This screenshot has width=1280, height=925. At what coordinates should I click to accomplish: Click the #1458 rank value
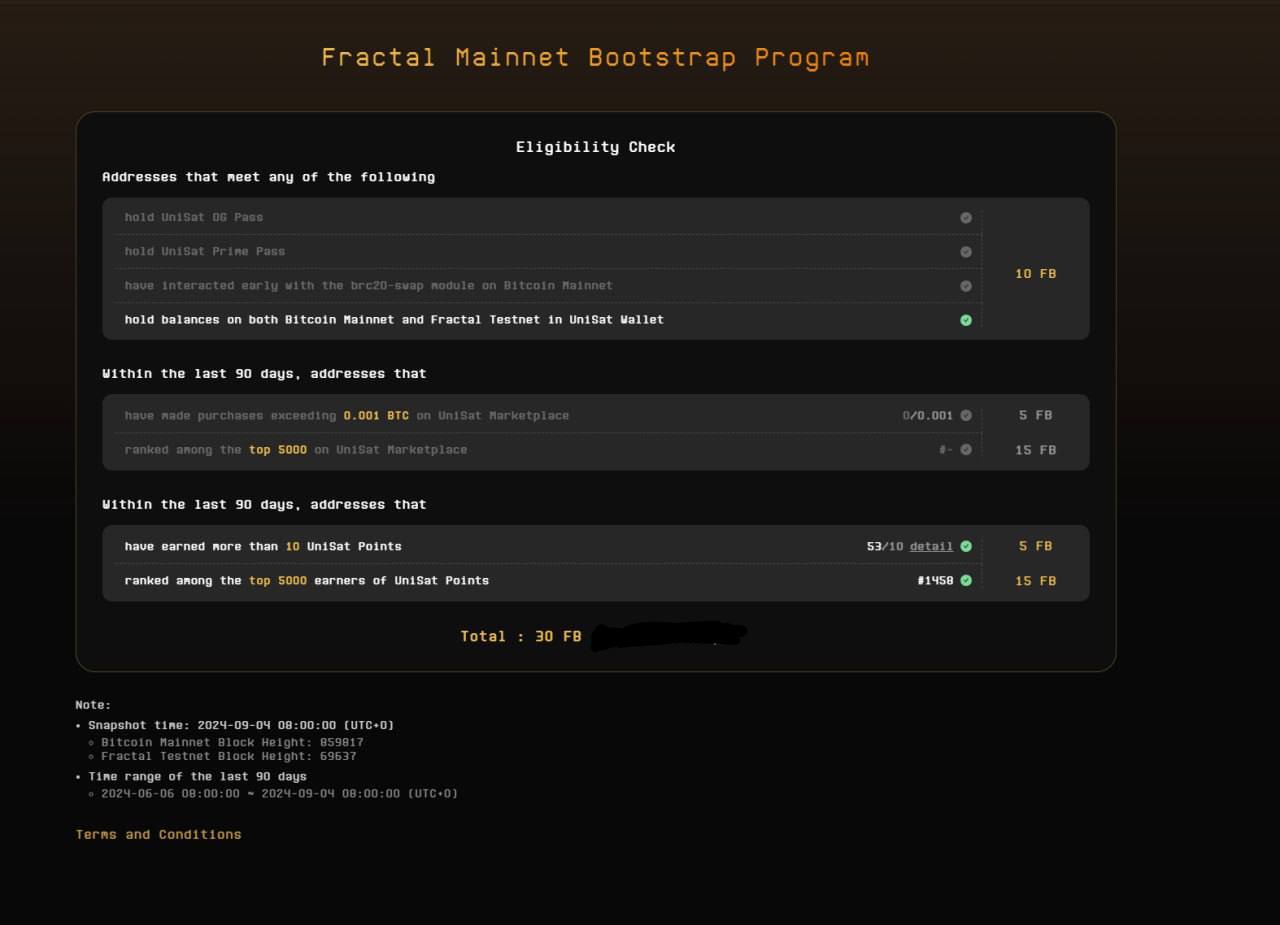click(935, 581)
